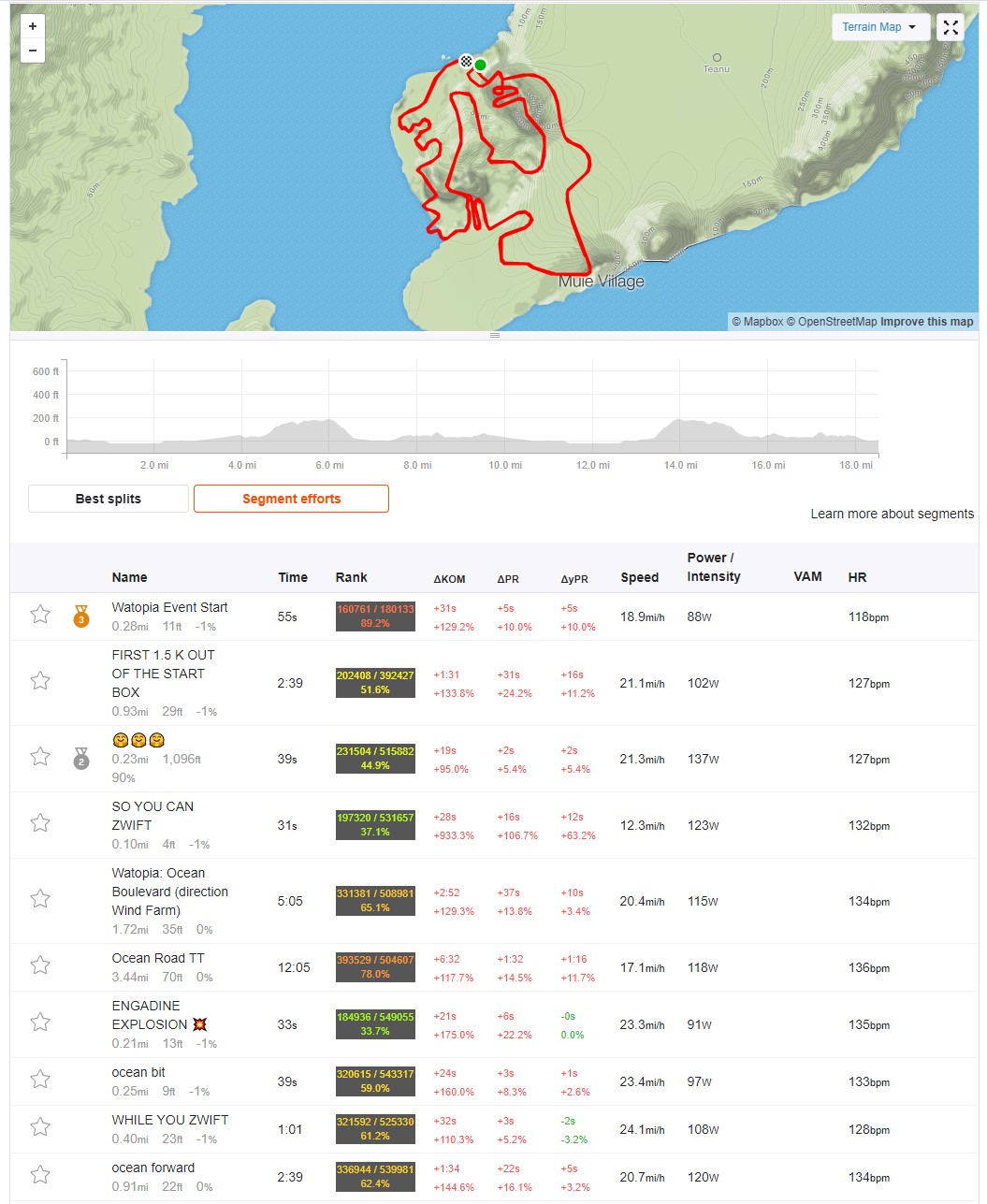Click rank badge 321592 / 525330

pyautogui.click(x=375, y=1129)
